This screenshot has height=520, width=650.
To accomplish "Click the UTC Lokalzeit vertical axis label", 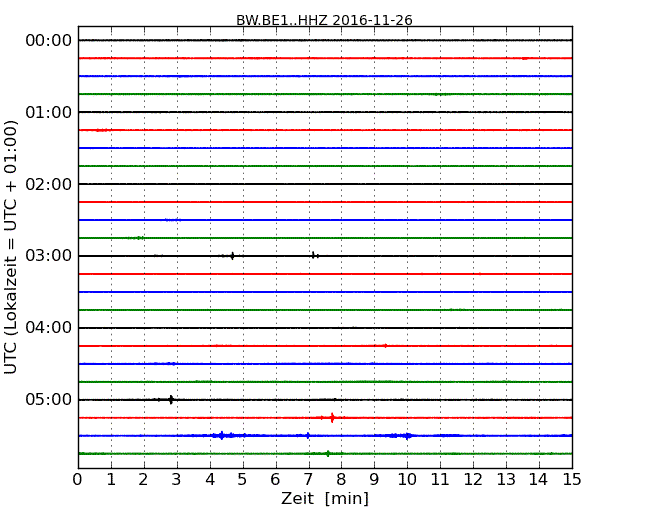I will 11,247.
